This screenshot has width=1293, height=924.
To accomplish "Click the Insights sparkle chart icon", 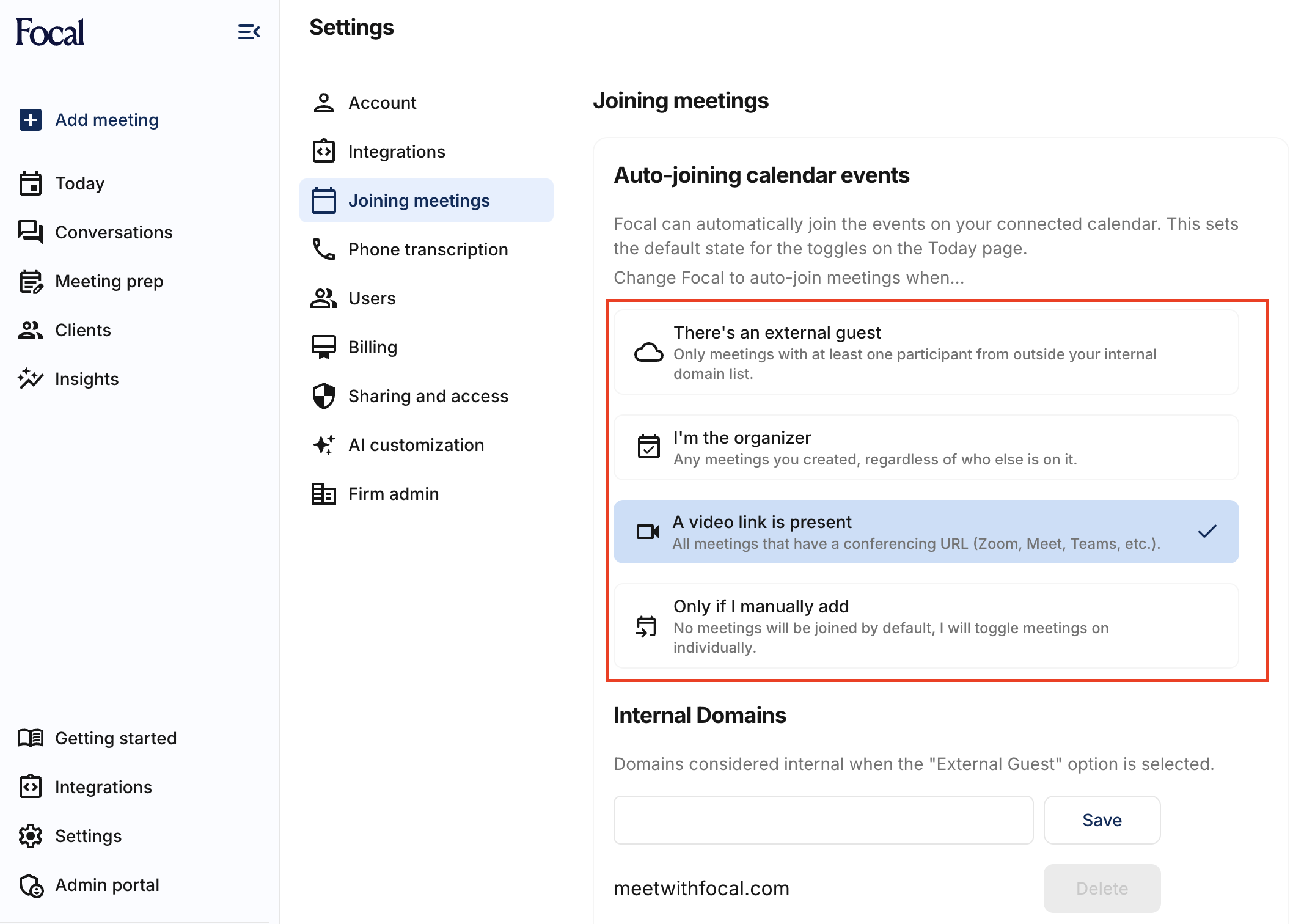I will pyautogui.click(x=31, y=379).
